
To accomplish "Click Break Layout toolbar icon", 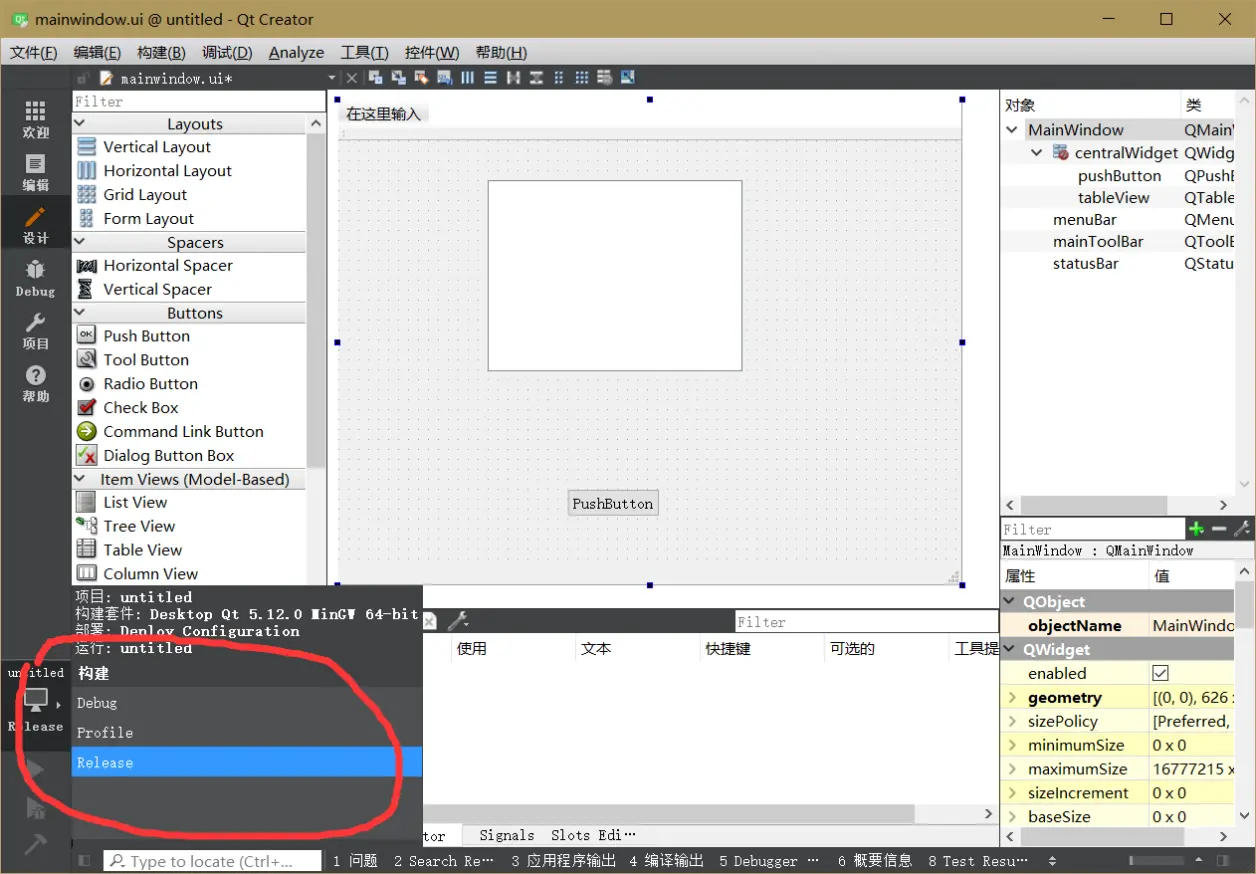I will (605, 78).
